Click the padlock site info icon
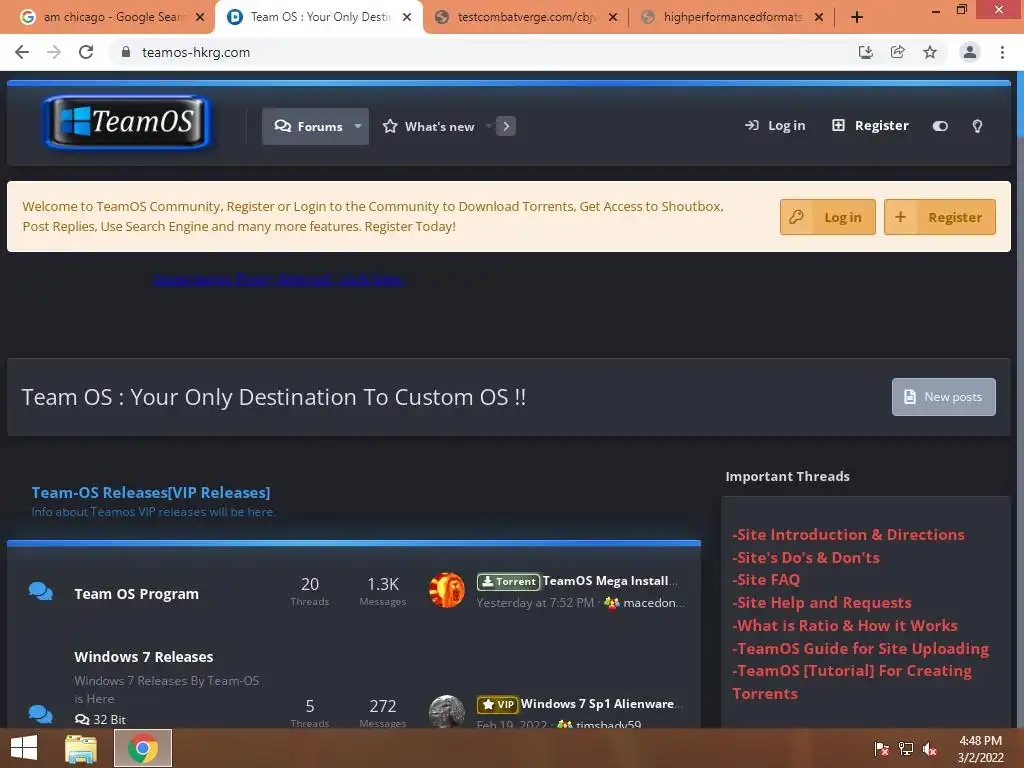 pos(126,52)
